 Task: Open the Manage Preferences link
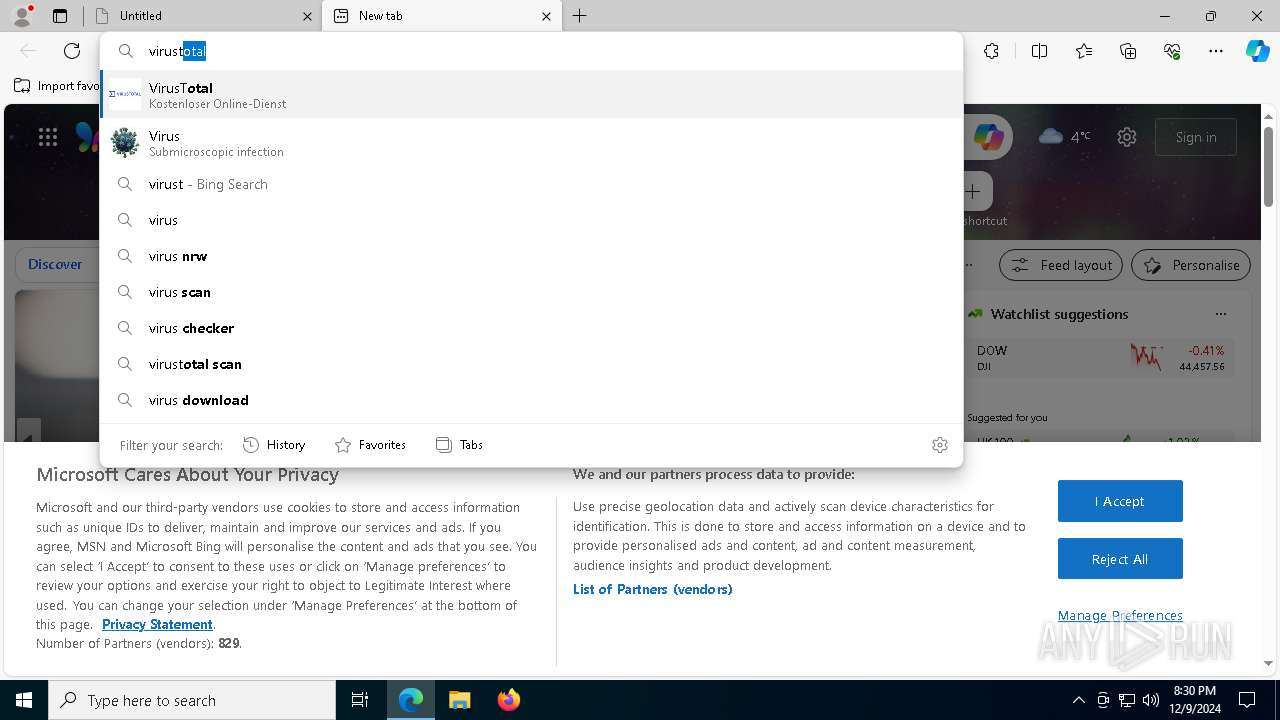coord(1120,615)
